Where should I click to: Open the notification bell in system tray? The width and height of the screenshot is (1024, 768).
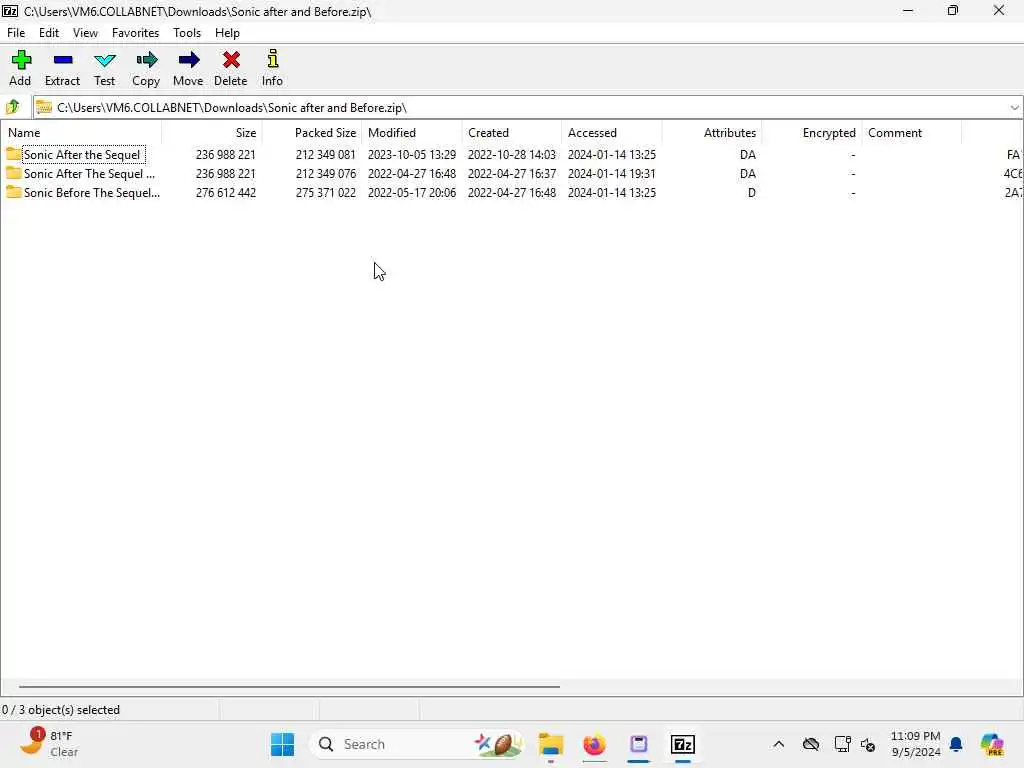tap(956, 744)
